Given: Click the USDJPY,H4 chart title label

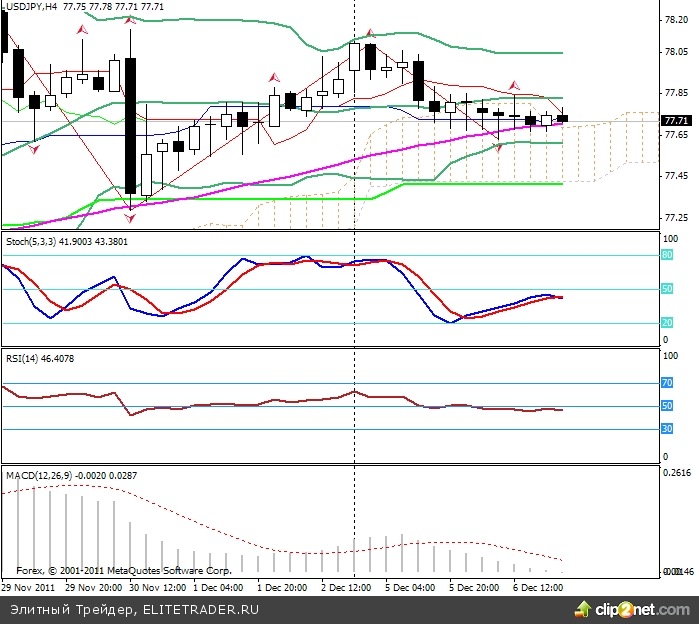Looking at the screenshot, I should [29, 7].
